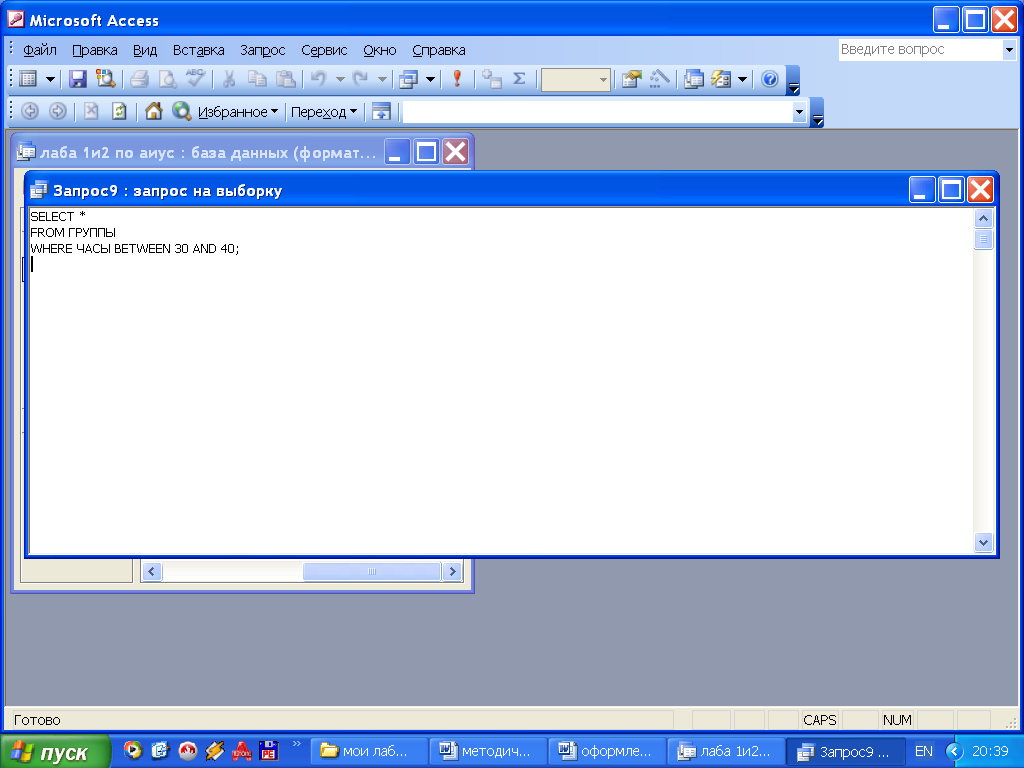This screenshot has width=1024, height=768.
Task: Open the Избранное favorites menu
Action: pyautogui.click(x=238, y=112)
